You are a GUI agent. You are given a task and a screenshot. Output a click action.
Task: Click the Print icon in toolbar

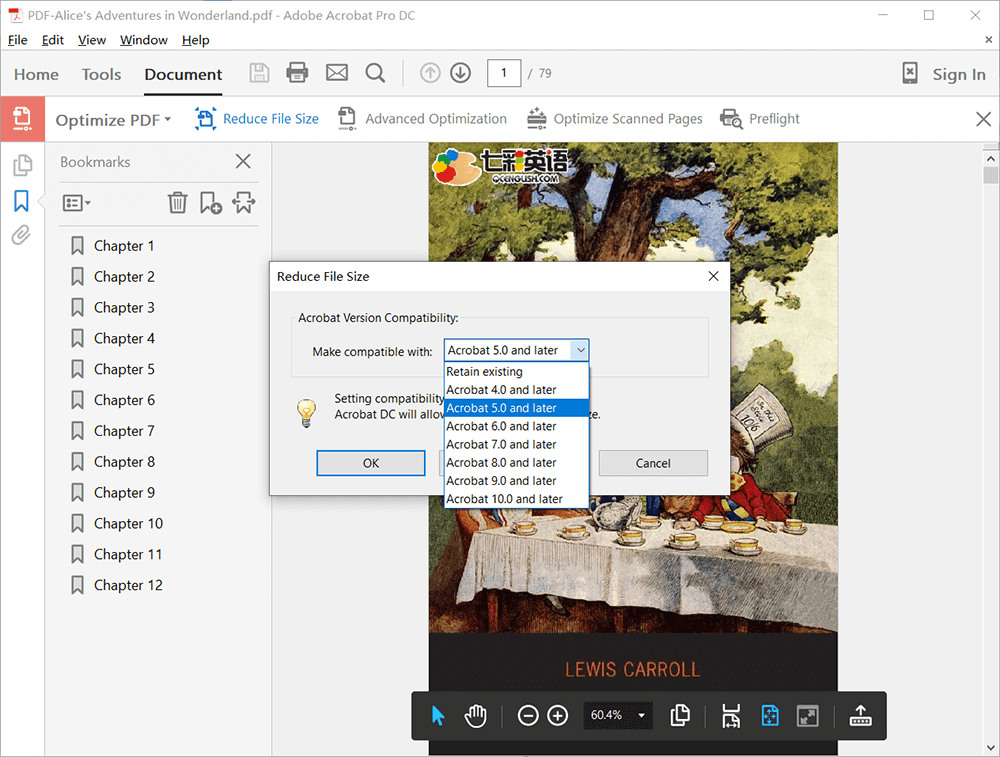pos(297,73)
